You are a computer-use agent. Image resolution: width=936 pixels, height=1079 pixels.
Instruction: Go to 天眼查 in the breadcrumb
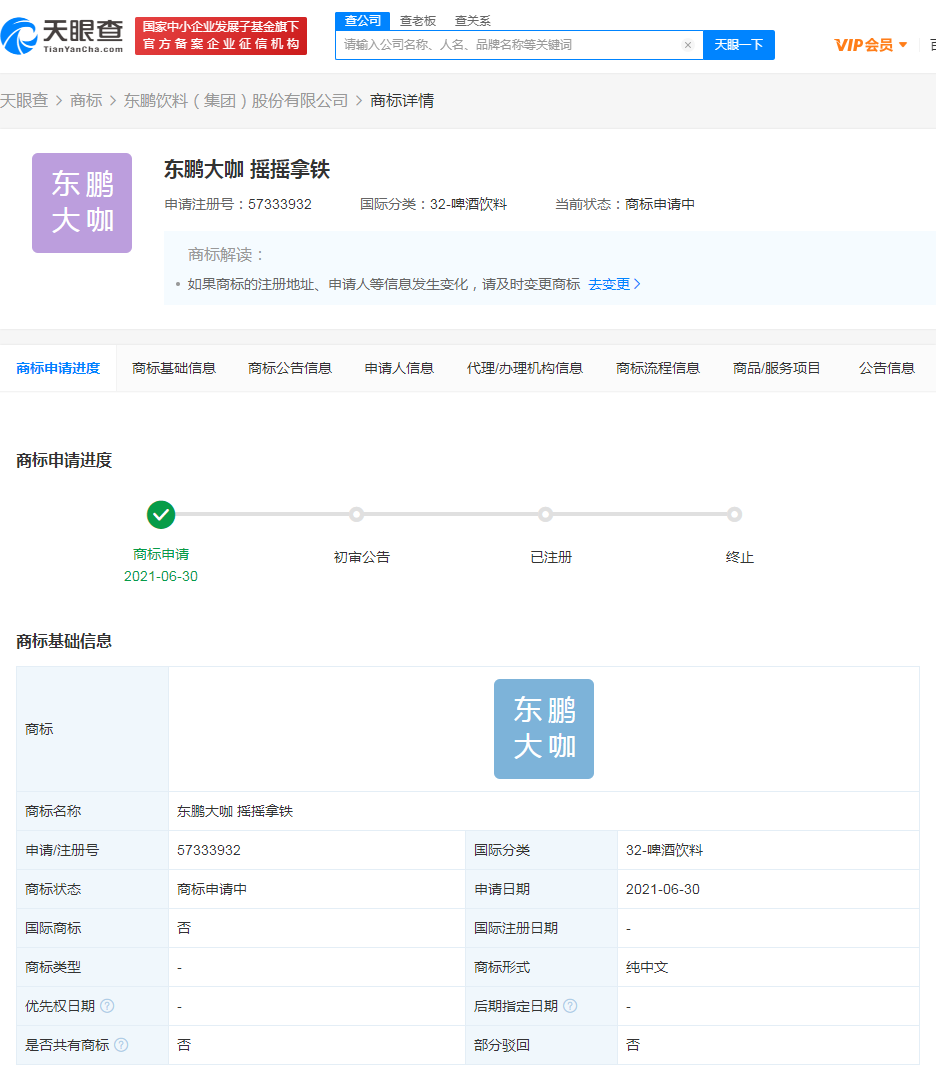24,100
